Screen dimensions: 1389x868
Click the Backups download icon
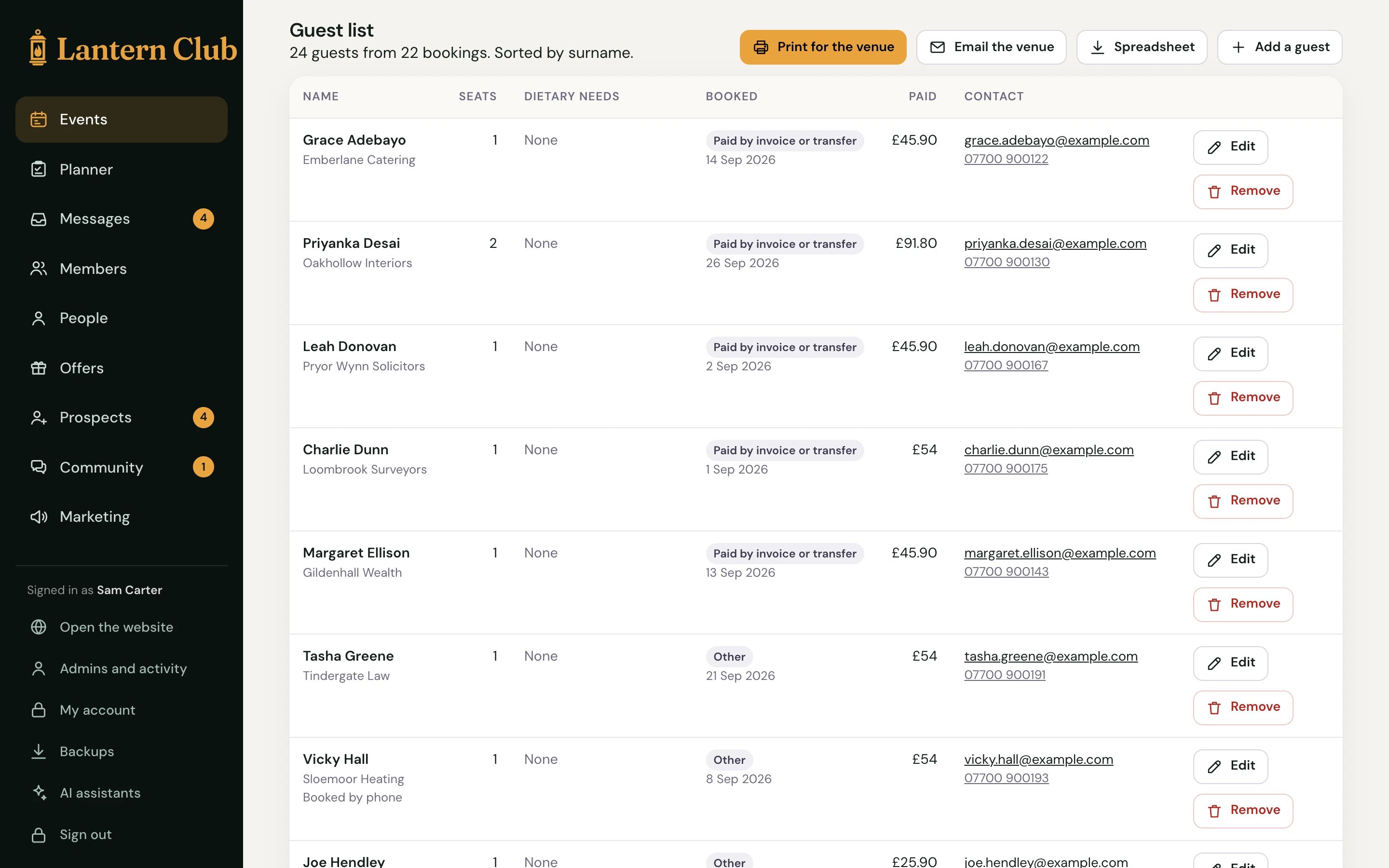click(x=39, y=751)
